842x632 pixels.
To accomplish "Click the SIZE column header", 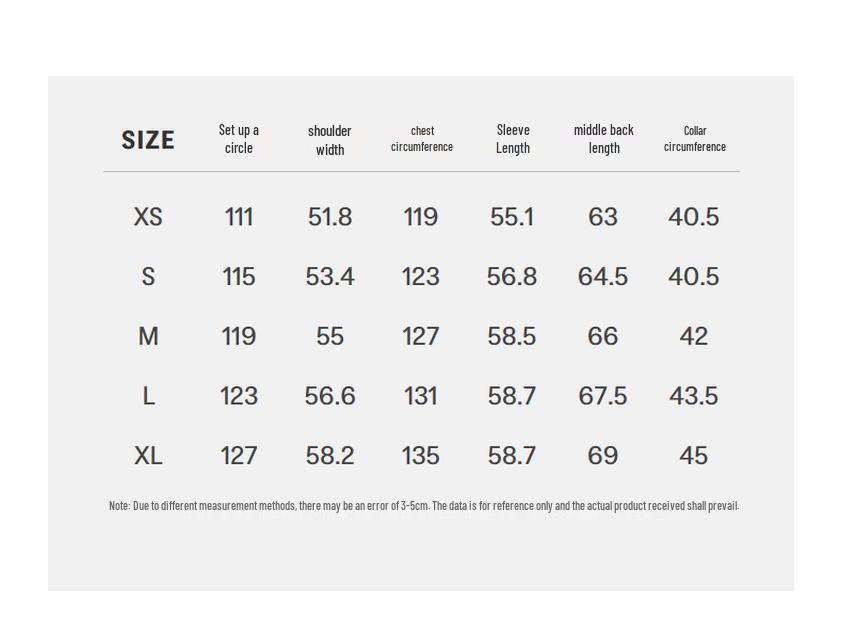I will point(148,140).
